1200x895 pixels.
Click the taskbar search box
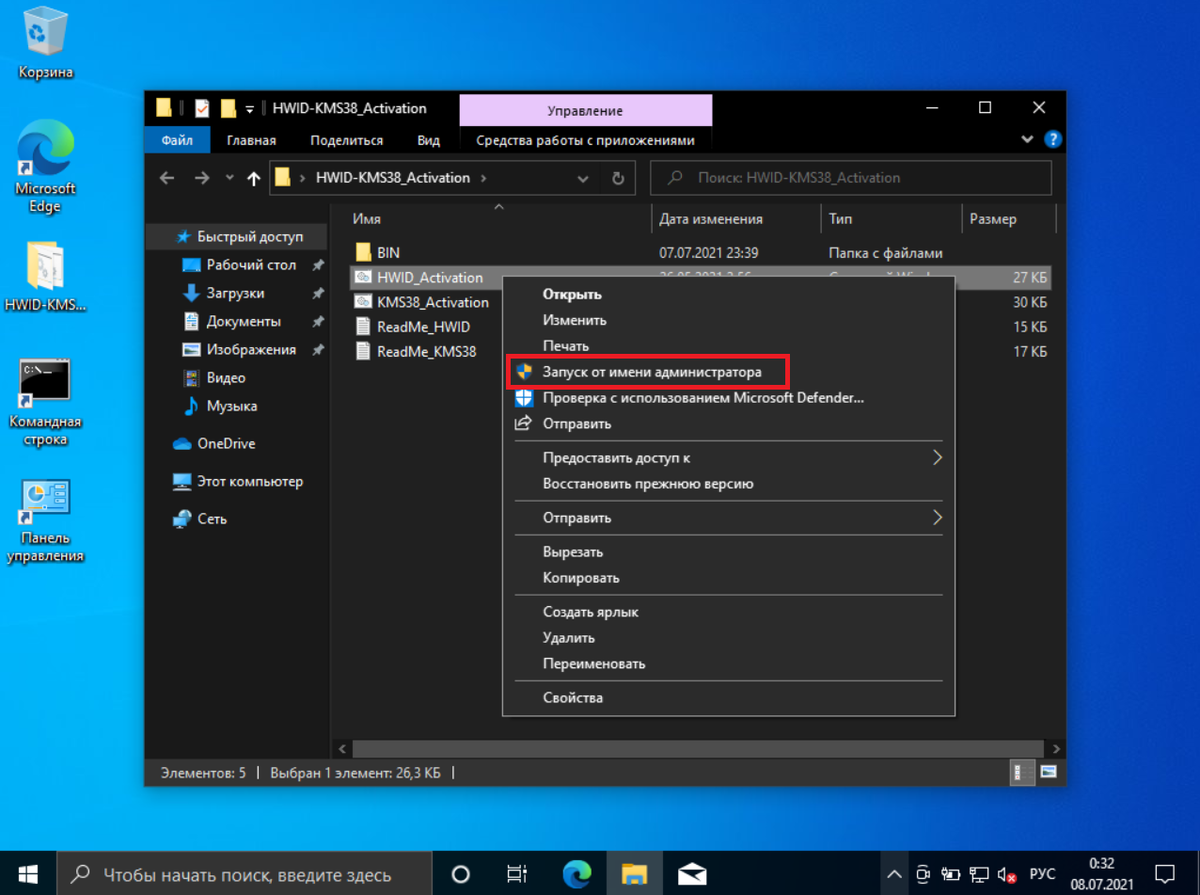click(x=244, y=874)
